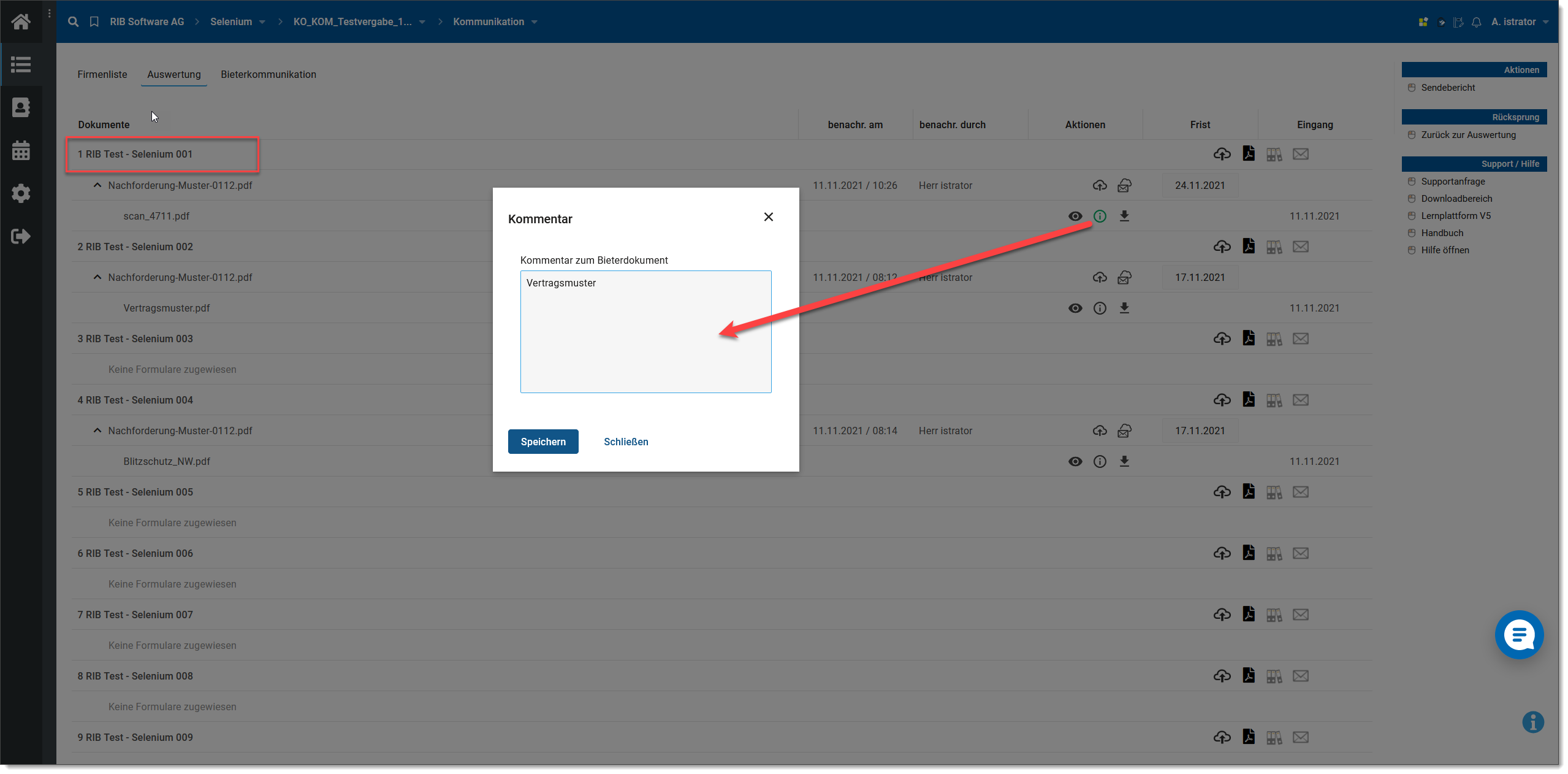This screenshot has width=1568, height=774.
Task: Go to home via house icon
Action: click(21, 21)
